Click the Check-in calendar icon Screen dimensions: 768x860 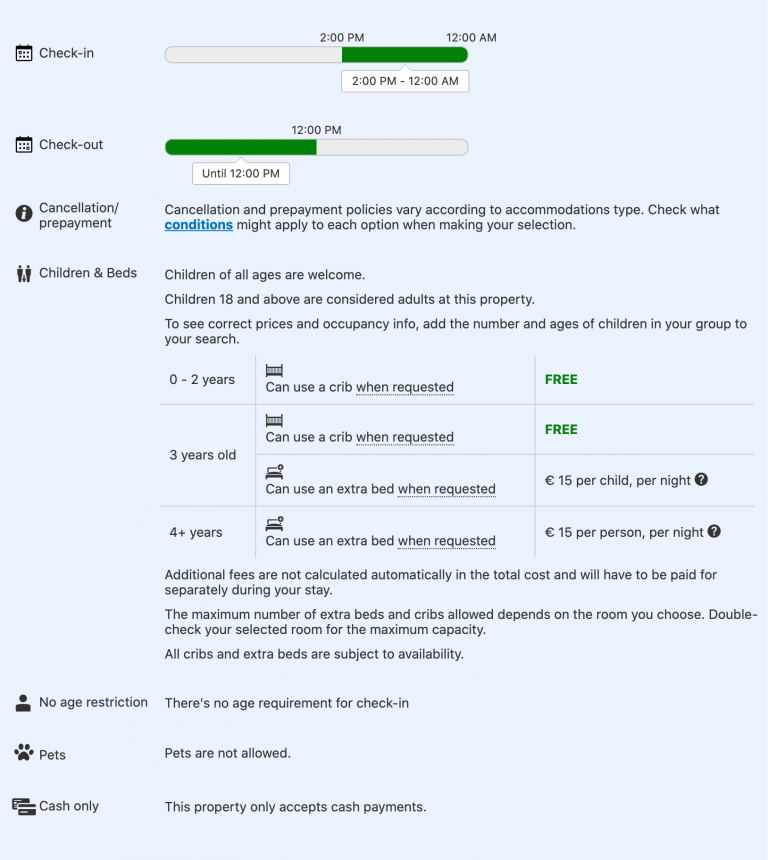(24, 54)
